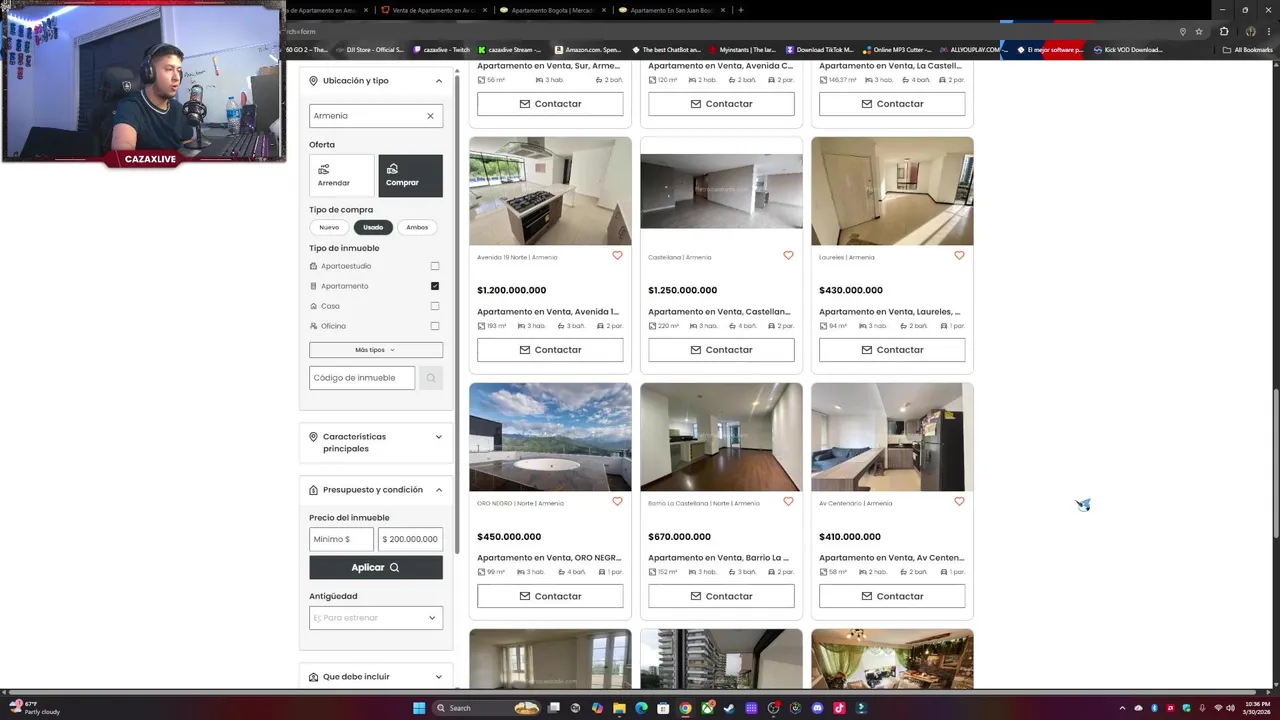
Task: Open the Online MP3 Cutter bookmark
Action: tap(896, 50)
